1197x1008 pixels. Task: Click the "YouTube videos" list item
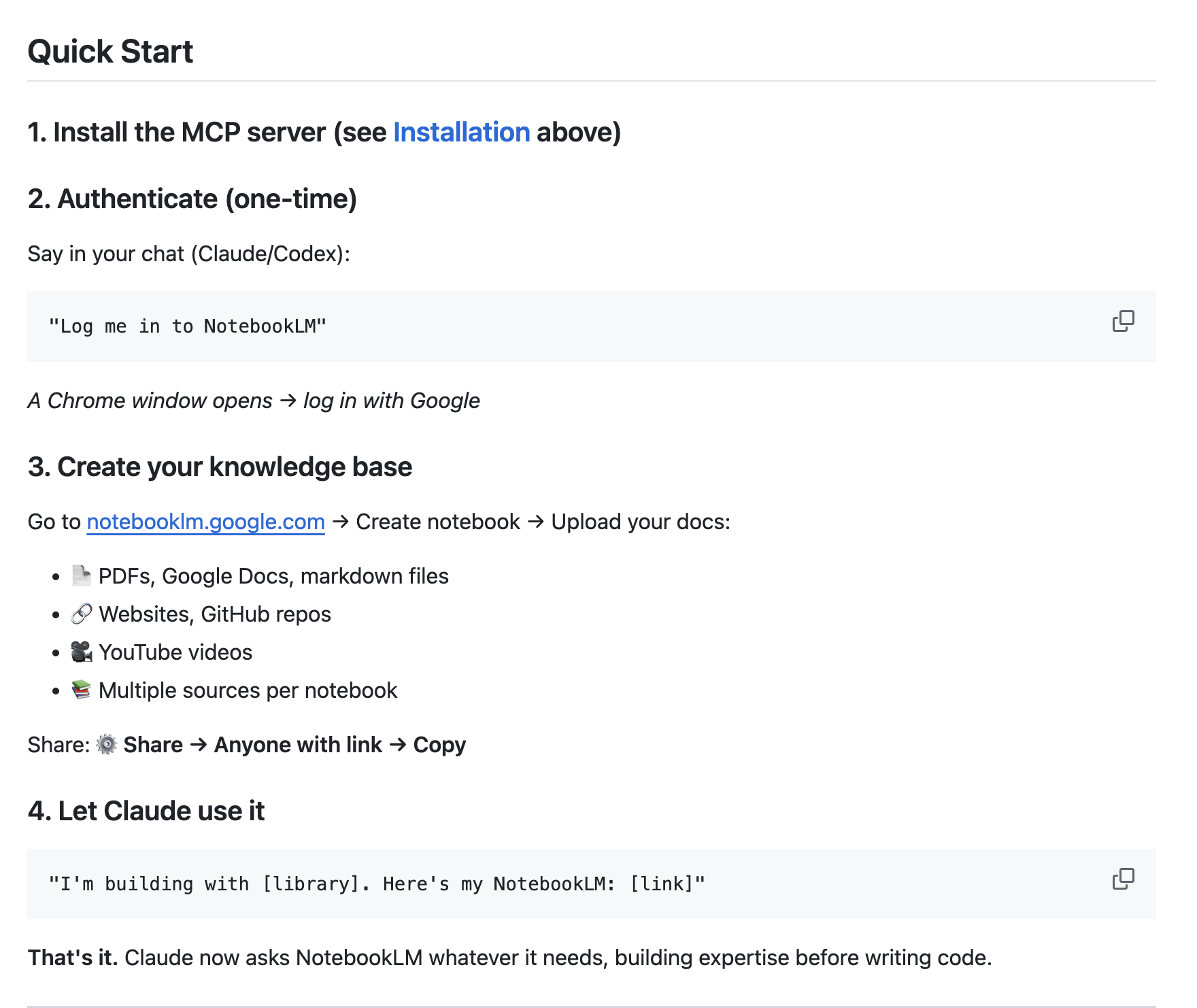[175, 652]
